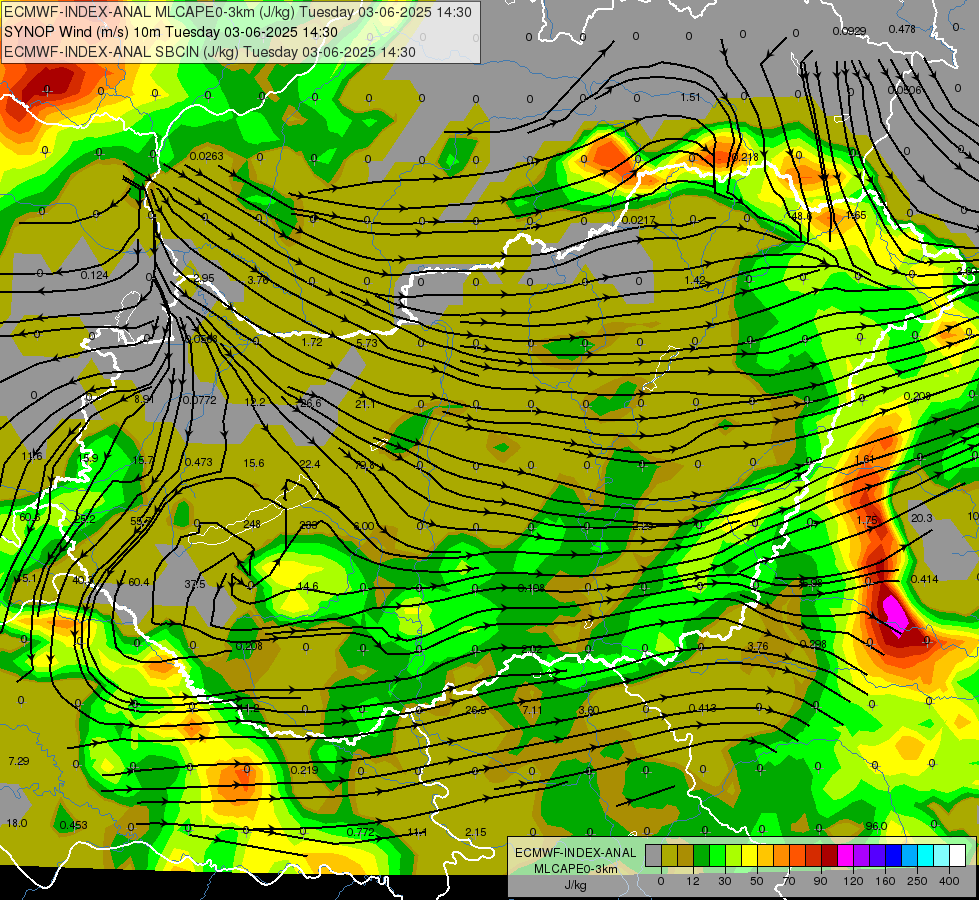Screen dimensions: 979x900
Task: Click the map value 2.15
Action: coord(476,832)
